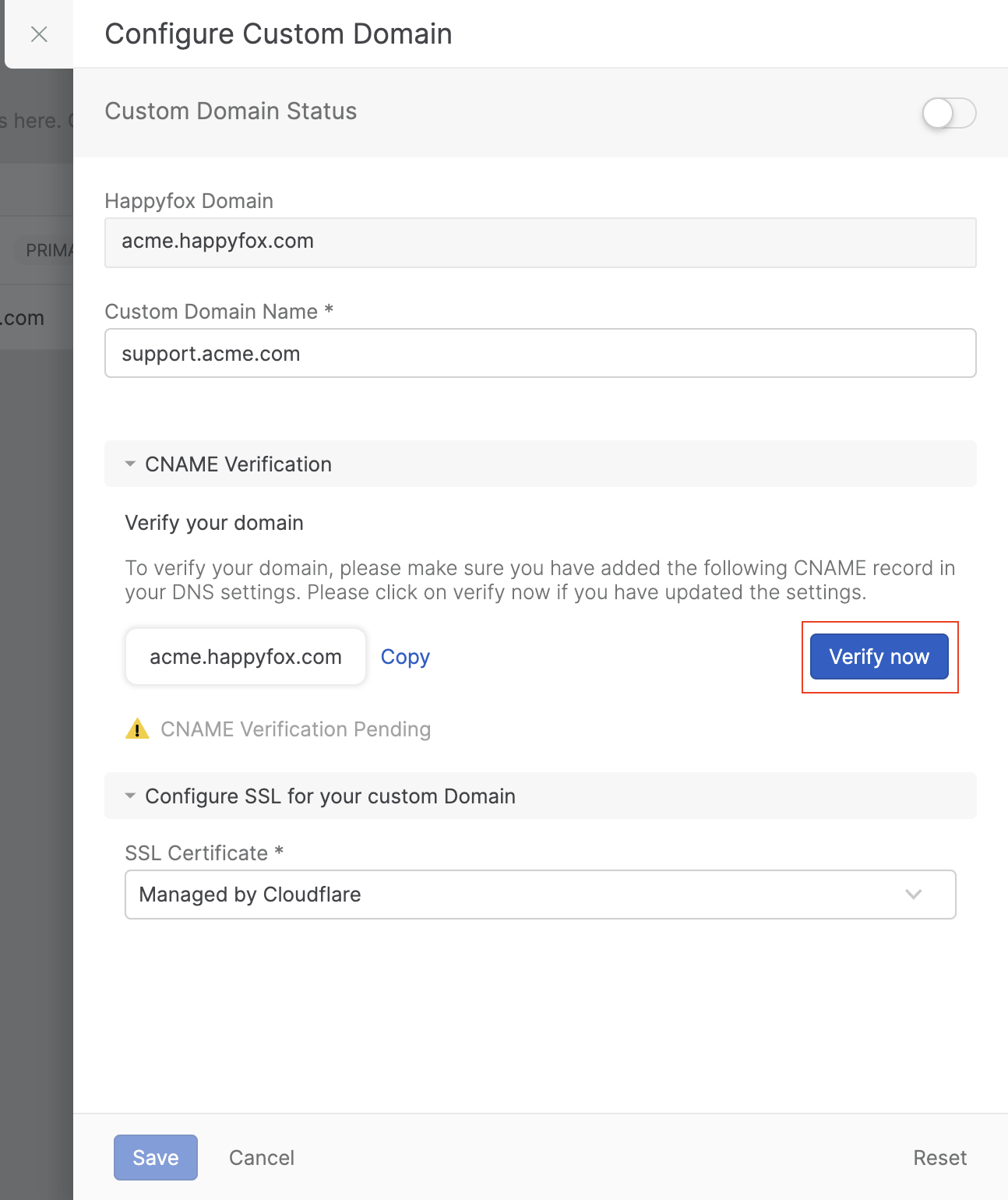Click the Verify now button

coord(879,657)
